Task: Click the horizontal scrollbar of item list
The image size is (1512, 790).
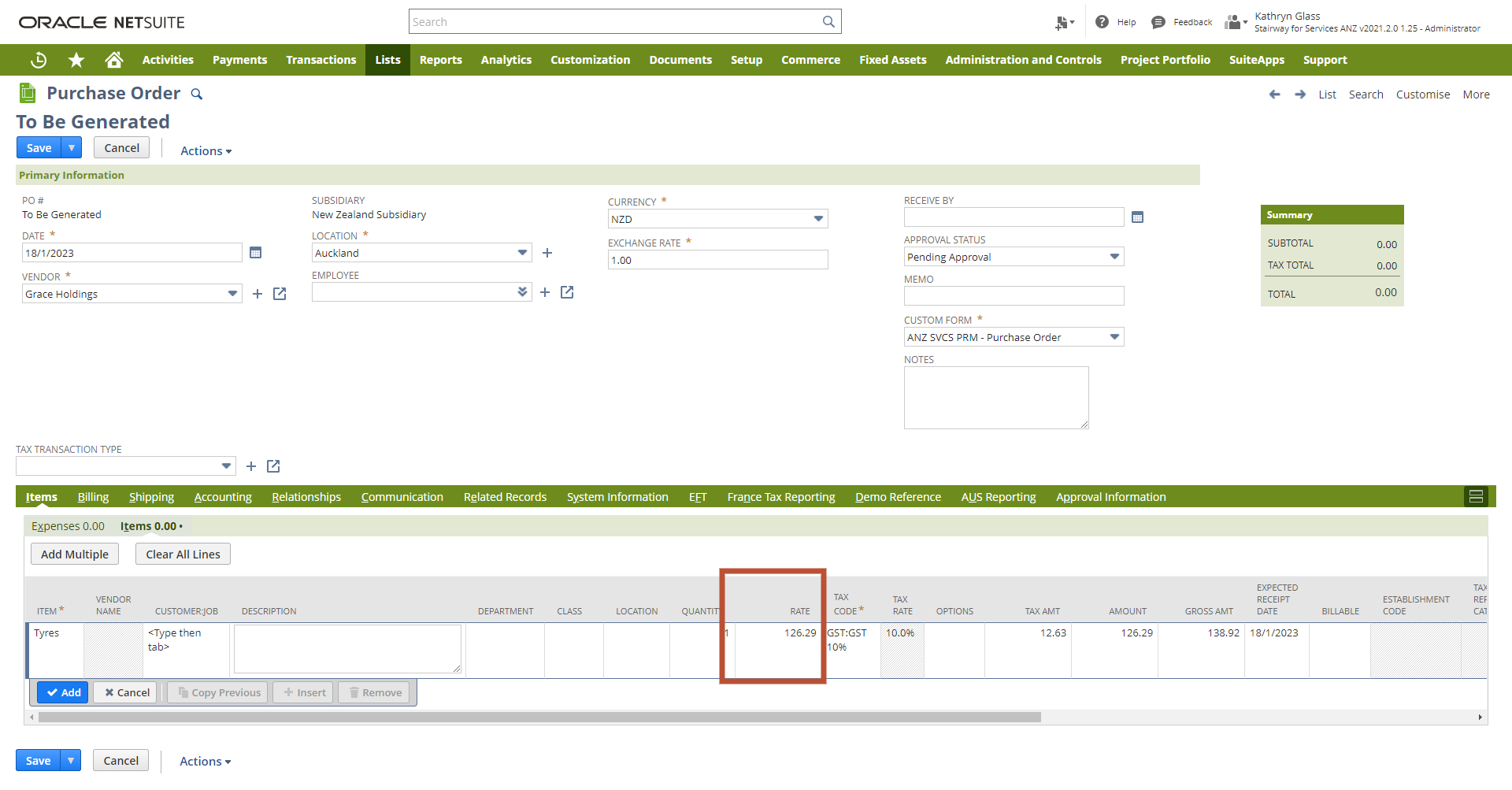Action: tap(539, 718)
